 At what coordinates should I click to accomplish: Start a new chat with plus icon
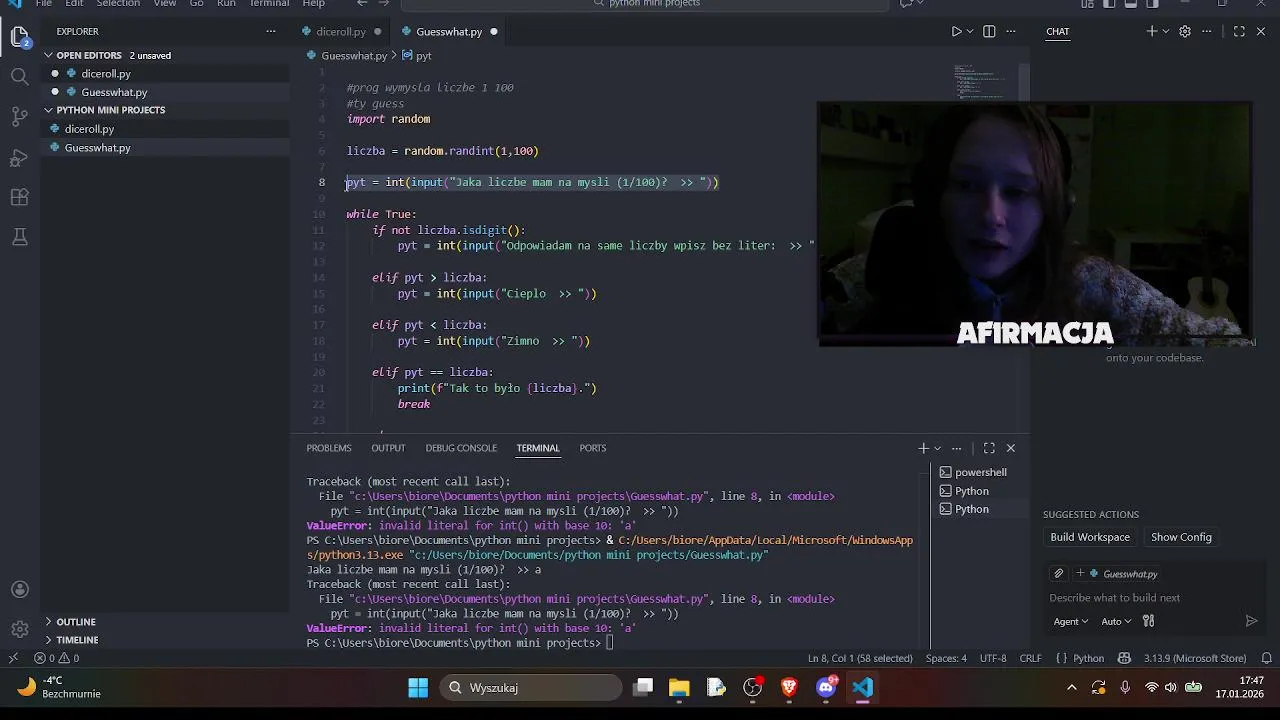(1151, 32)
